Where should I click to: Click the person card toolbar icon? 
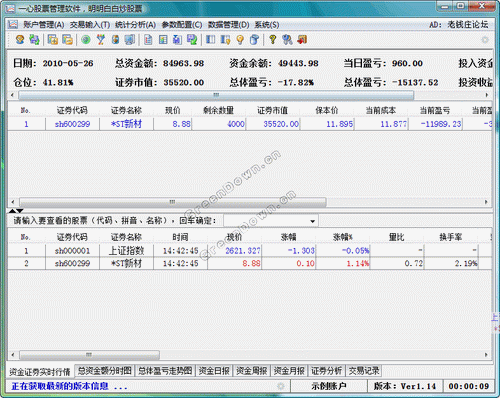[115, 40]
